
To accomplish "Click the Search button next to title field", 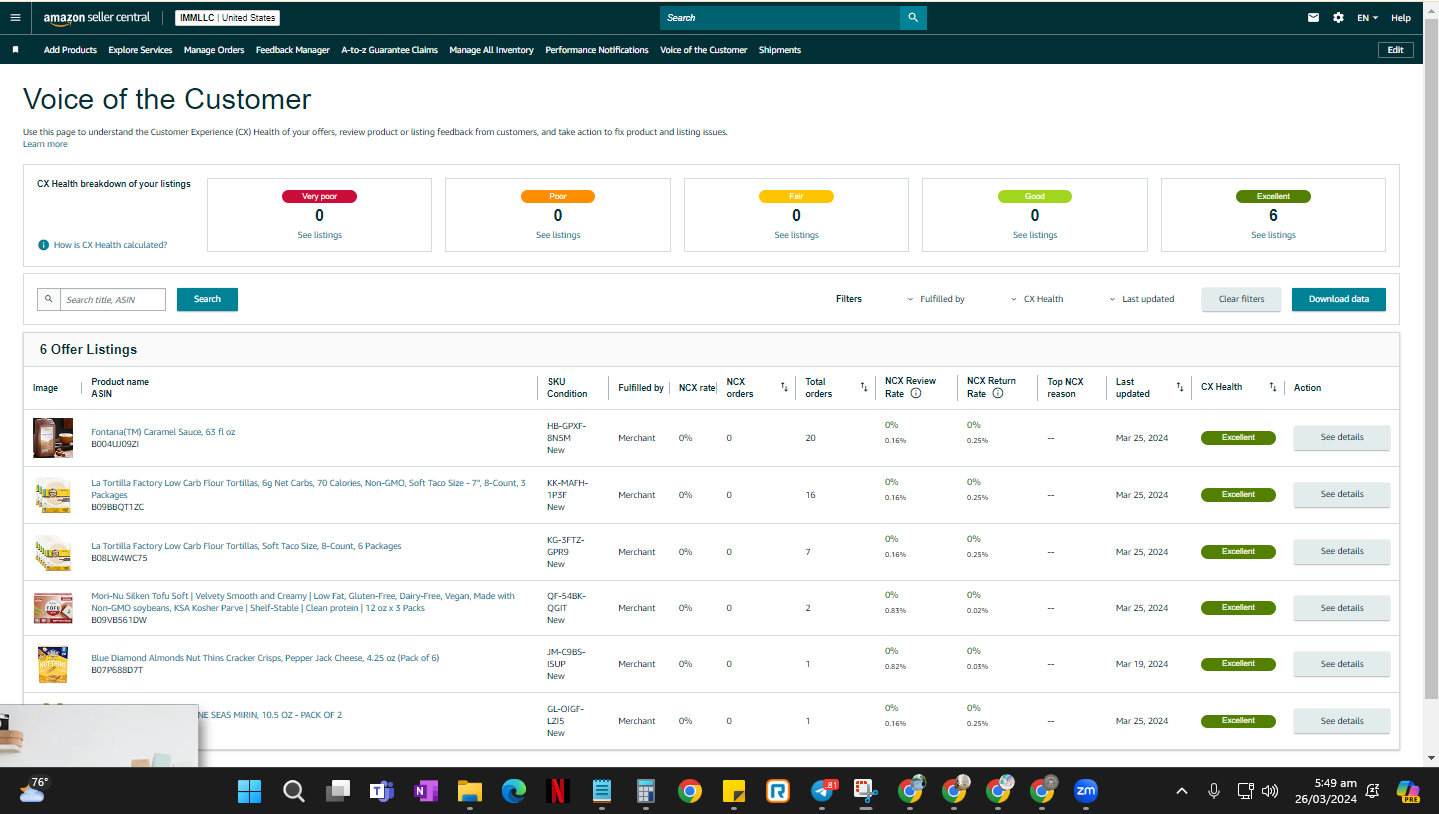I will [207, 299].
